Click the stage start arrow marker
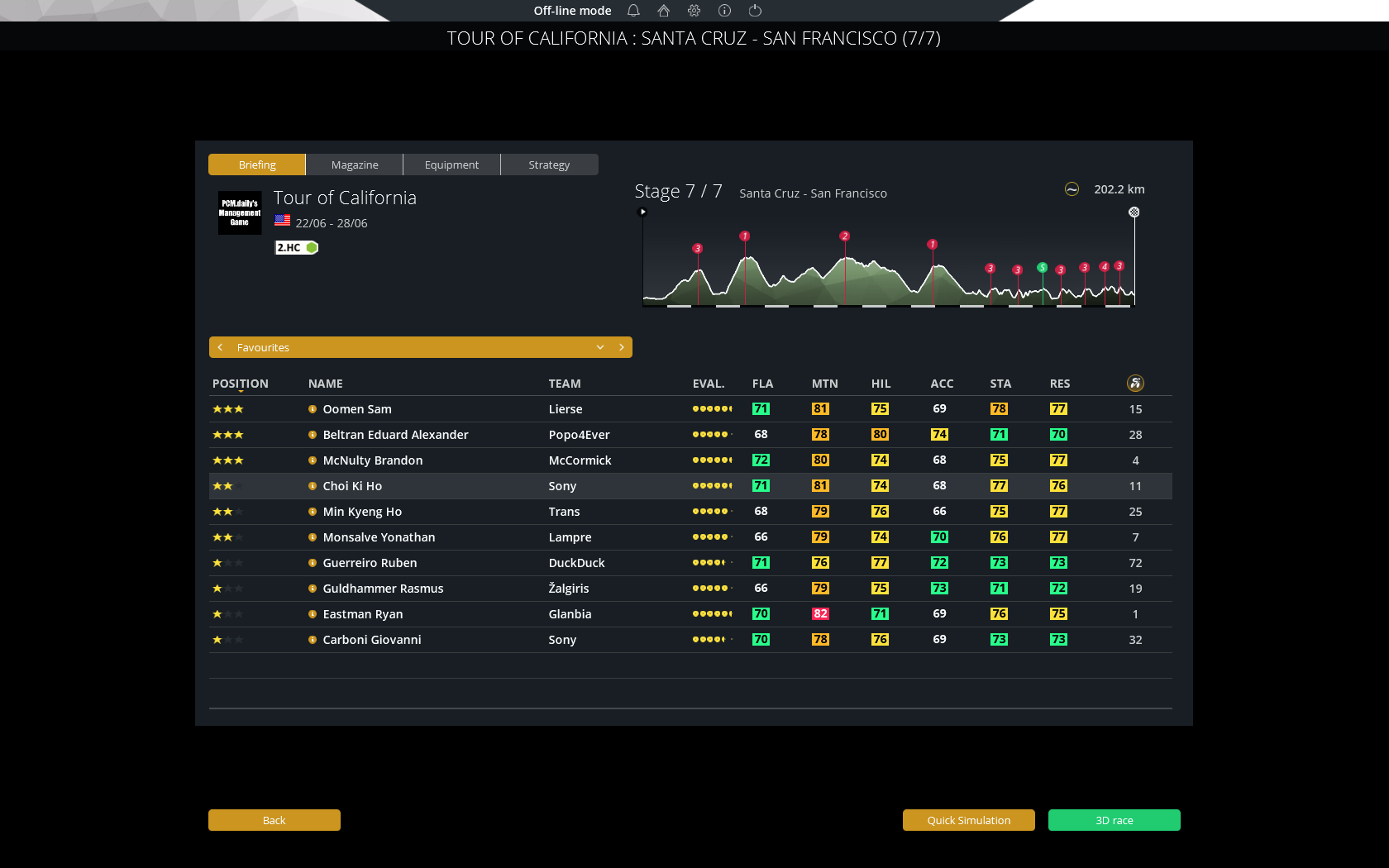 [643, 212]
